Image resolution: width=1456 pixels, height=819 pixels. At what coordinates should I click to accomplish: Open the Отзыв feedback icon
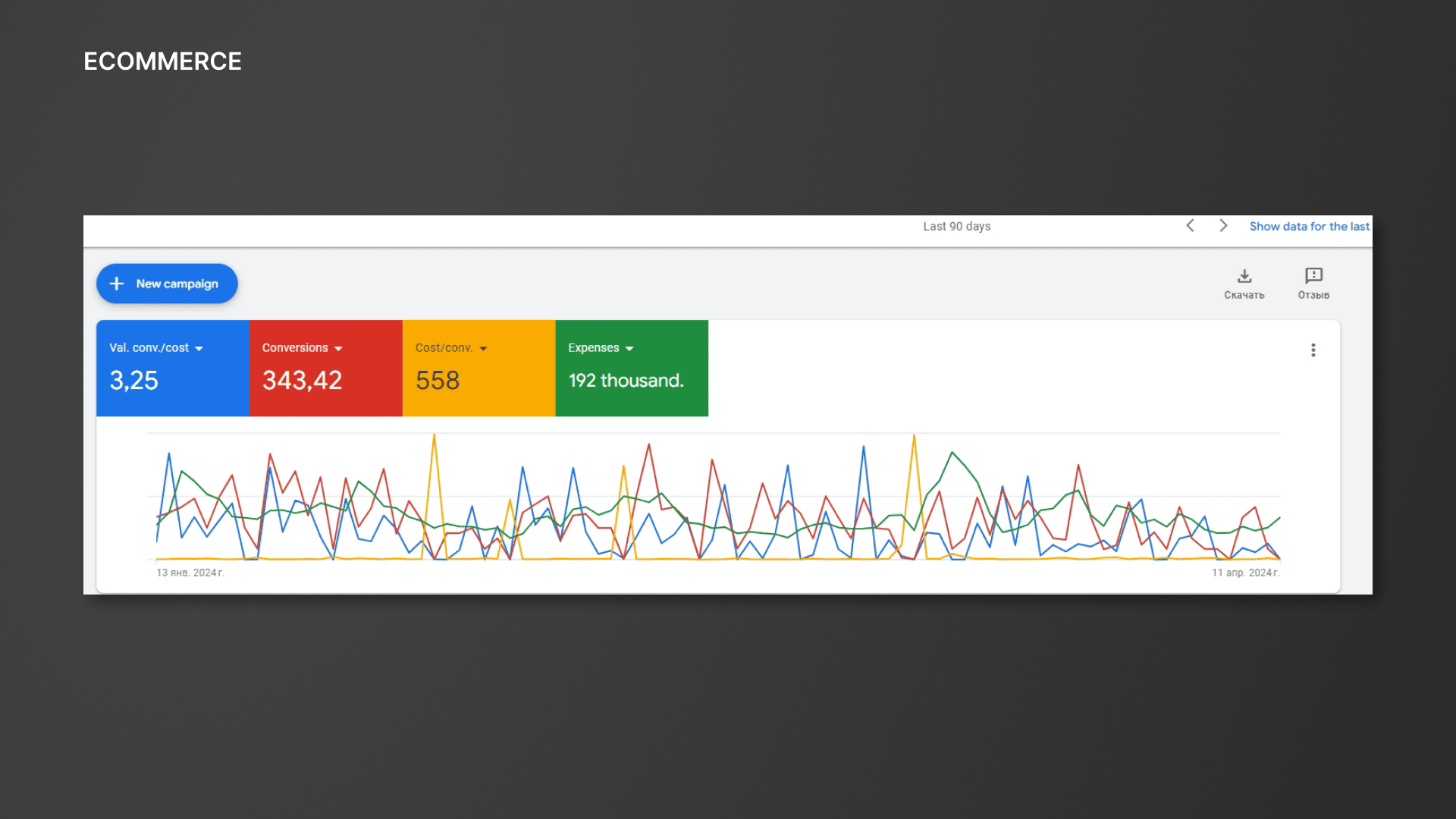click(x=1313, y=284)
